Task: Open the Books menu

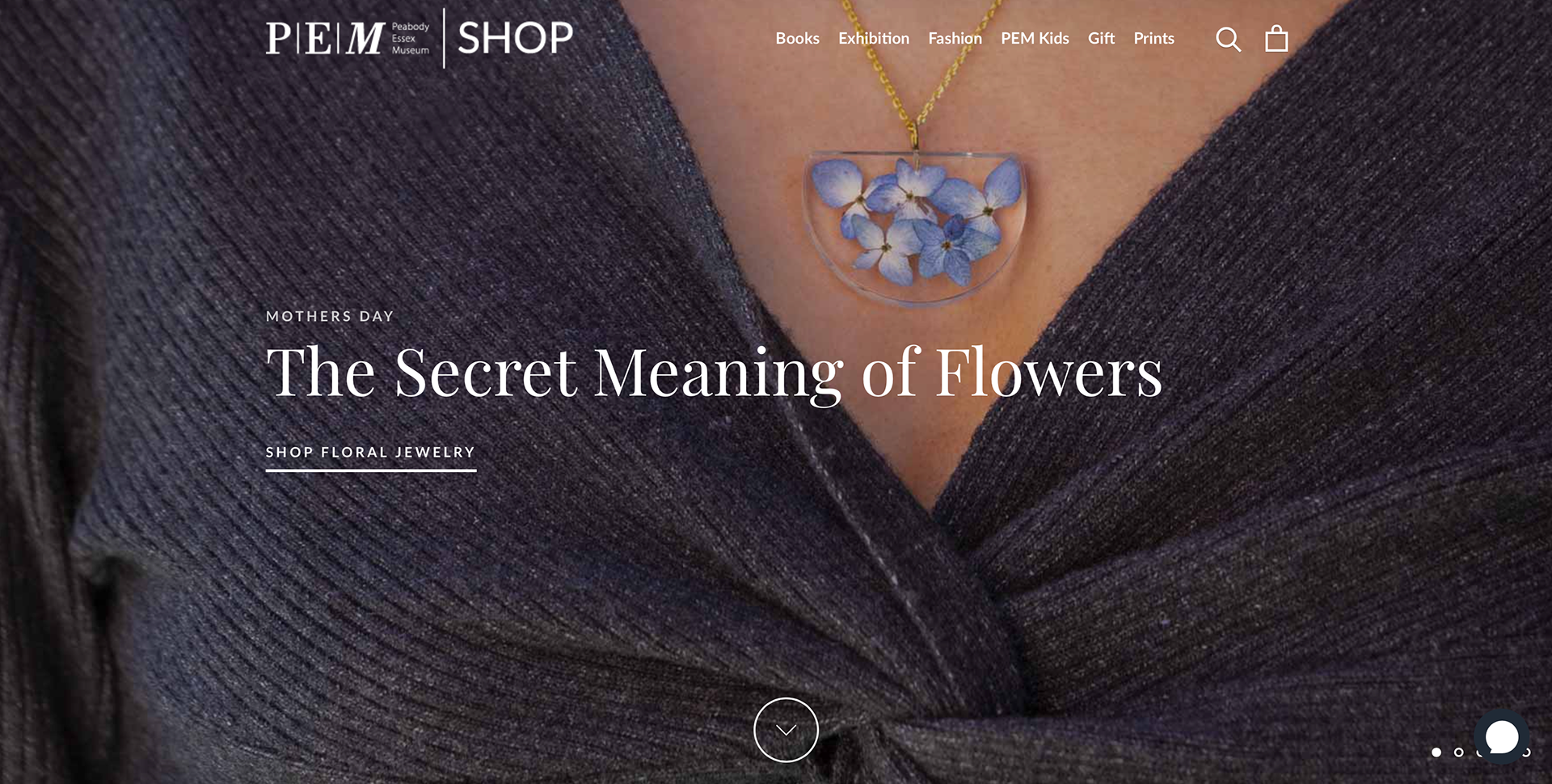Action: pyautogui.click(x=797, y=38)
